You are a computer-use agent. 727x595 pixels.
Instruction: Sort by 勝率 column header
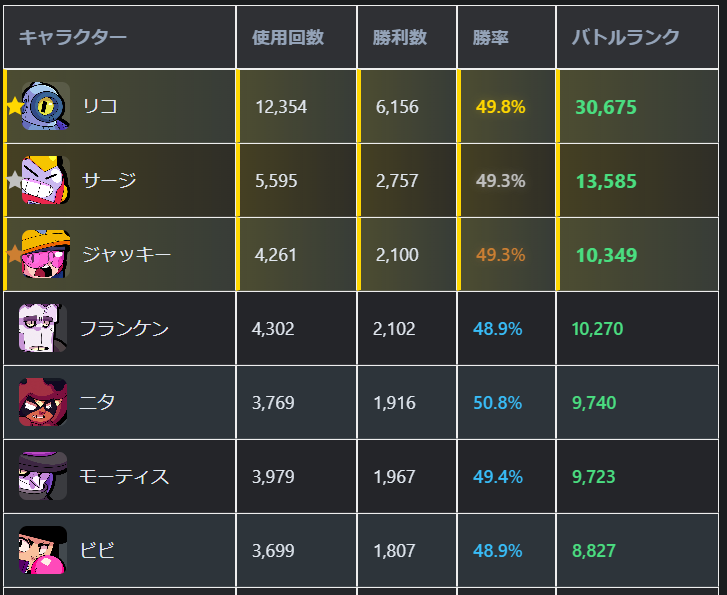coord(491,38)
